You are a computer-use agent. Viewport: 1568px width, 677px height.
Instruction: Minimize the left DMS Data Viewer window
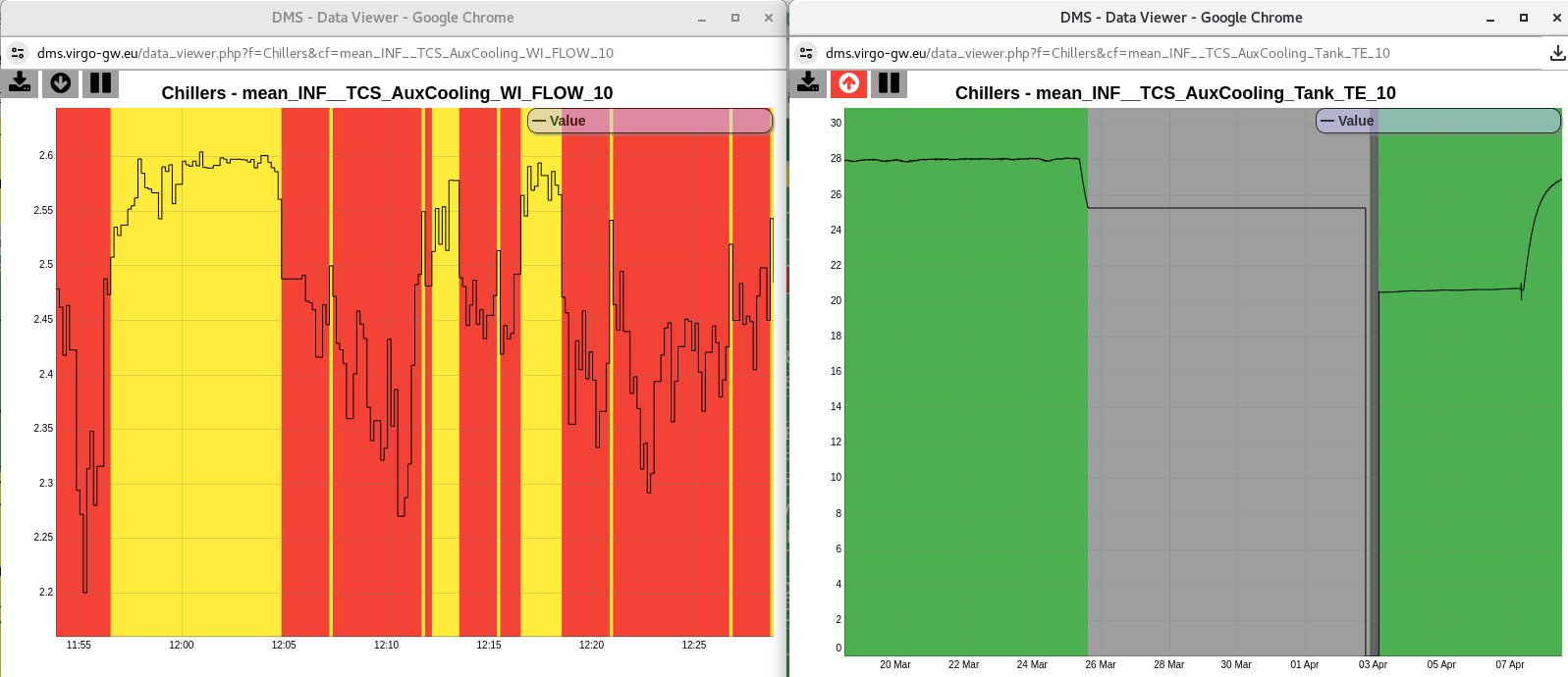coord(702,18)
